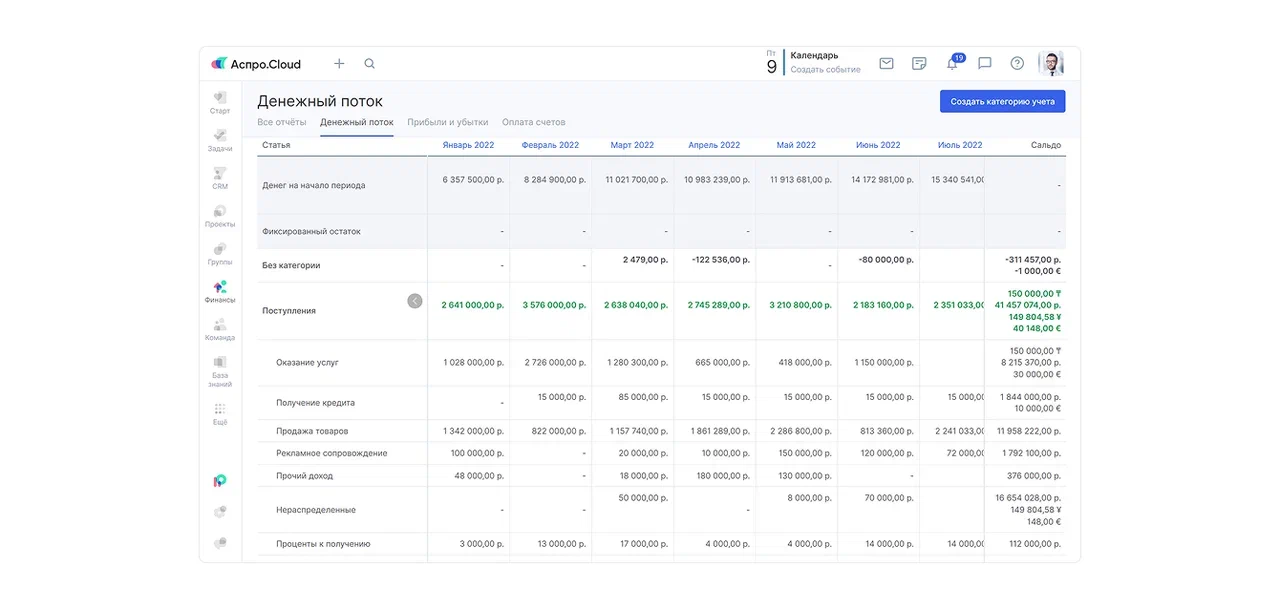Switch to the Оплата счетов tab
Screen dimensions: 1280x609
[x=533, y=122]
